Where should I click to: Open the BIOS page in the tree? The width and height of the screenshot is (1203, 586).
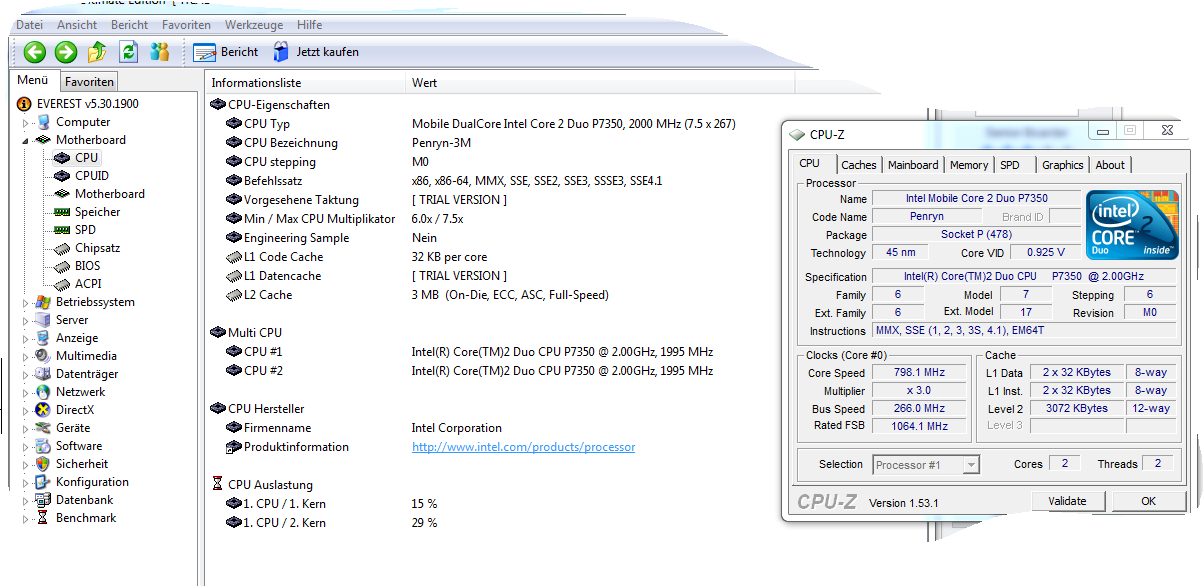88,266
